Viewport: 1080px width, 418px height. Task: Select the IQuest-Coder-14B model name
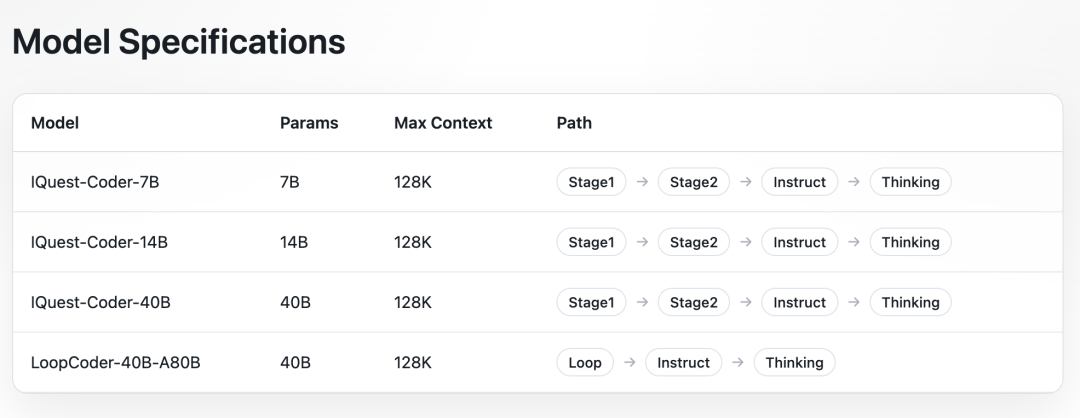coord(99,242)
